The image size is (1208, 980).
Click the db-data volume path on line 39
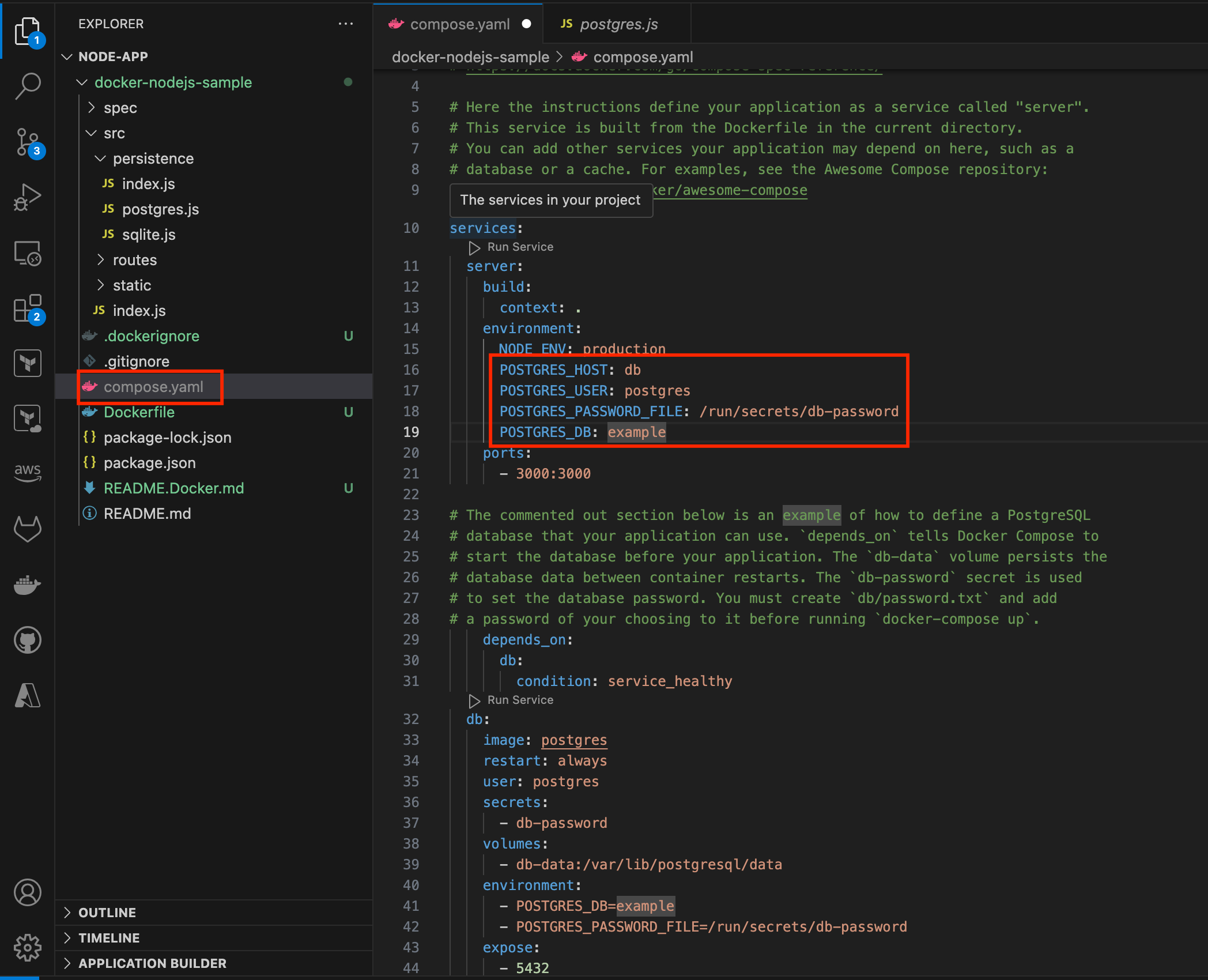click(x=649, y=864)
